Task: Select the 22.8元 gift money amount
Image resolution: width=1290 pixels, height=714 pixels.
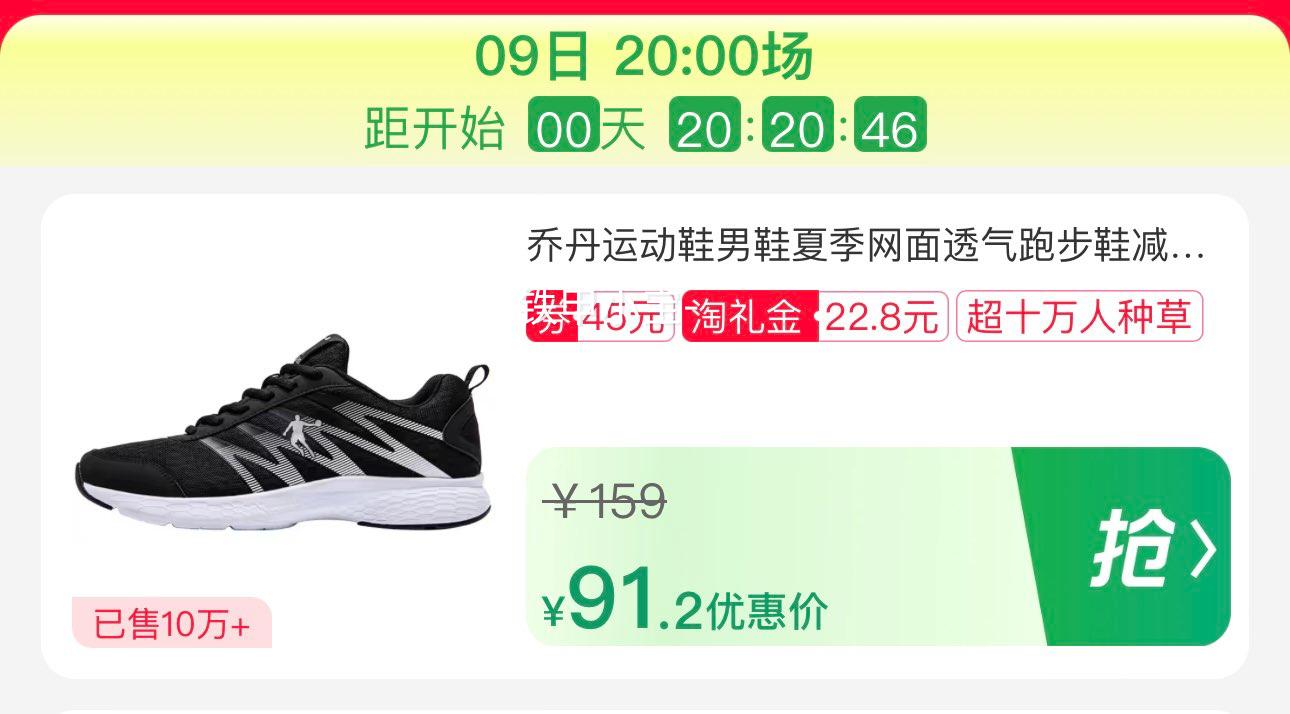Action: pos(882,317)
